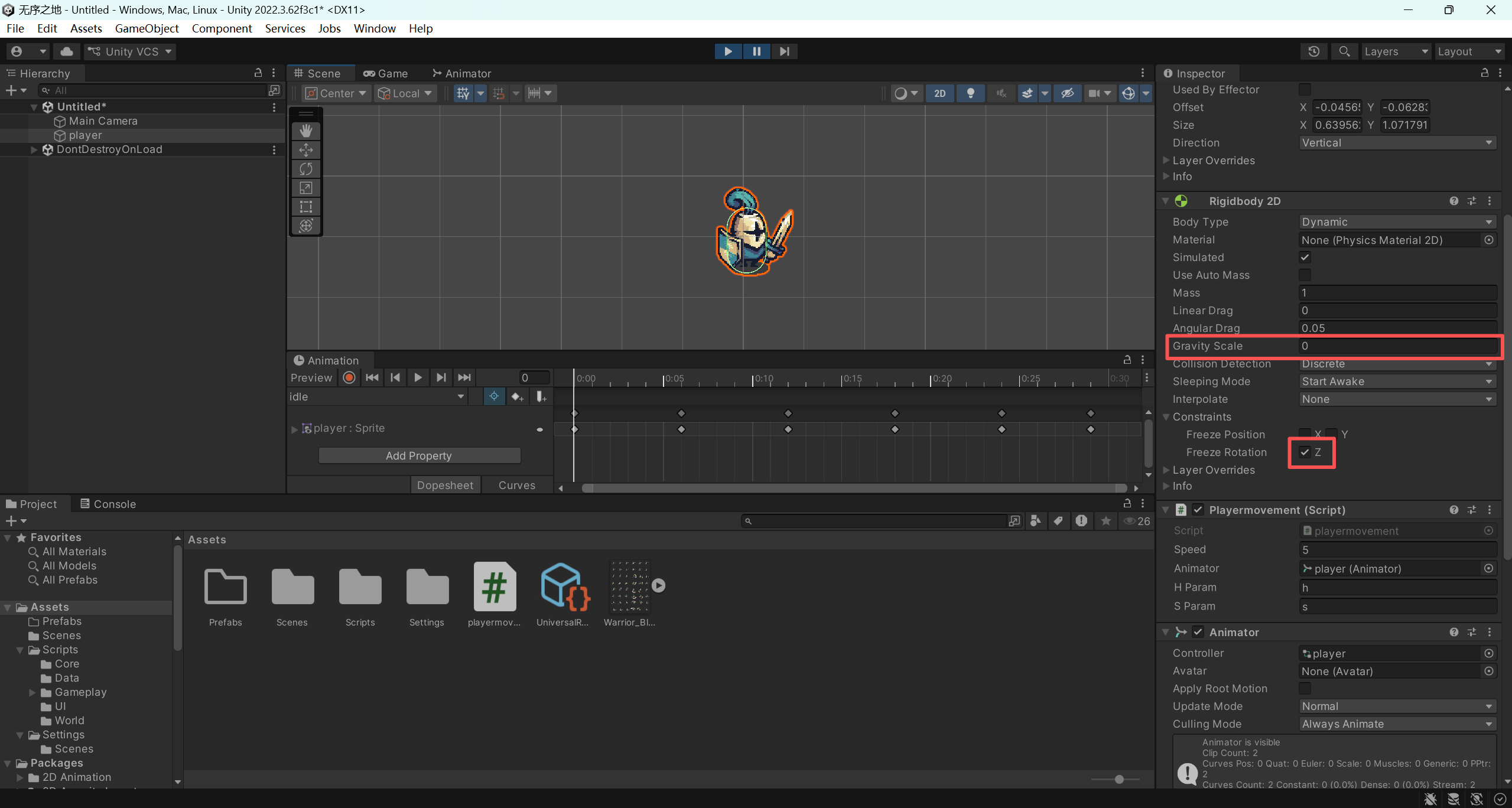Viewport: 1512px width, 808px height.
Task: Open Playermovement script asset
Action: click(x=495, y=594)
